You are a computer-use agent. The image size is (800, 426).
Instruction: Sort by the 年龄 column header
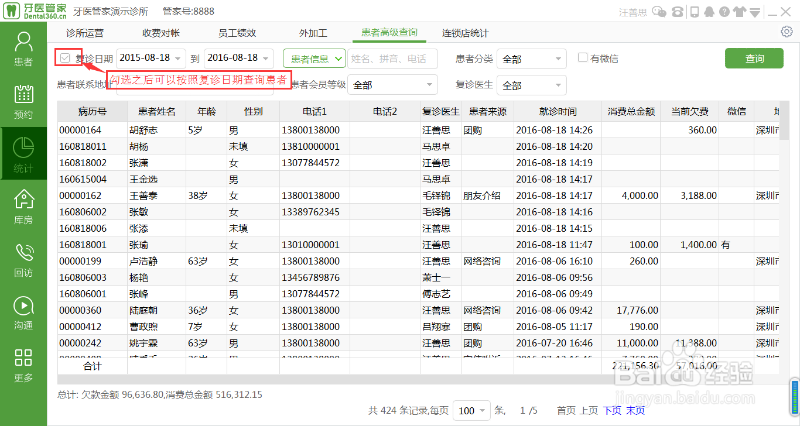[x=206, y=111]
